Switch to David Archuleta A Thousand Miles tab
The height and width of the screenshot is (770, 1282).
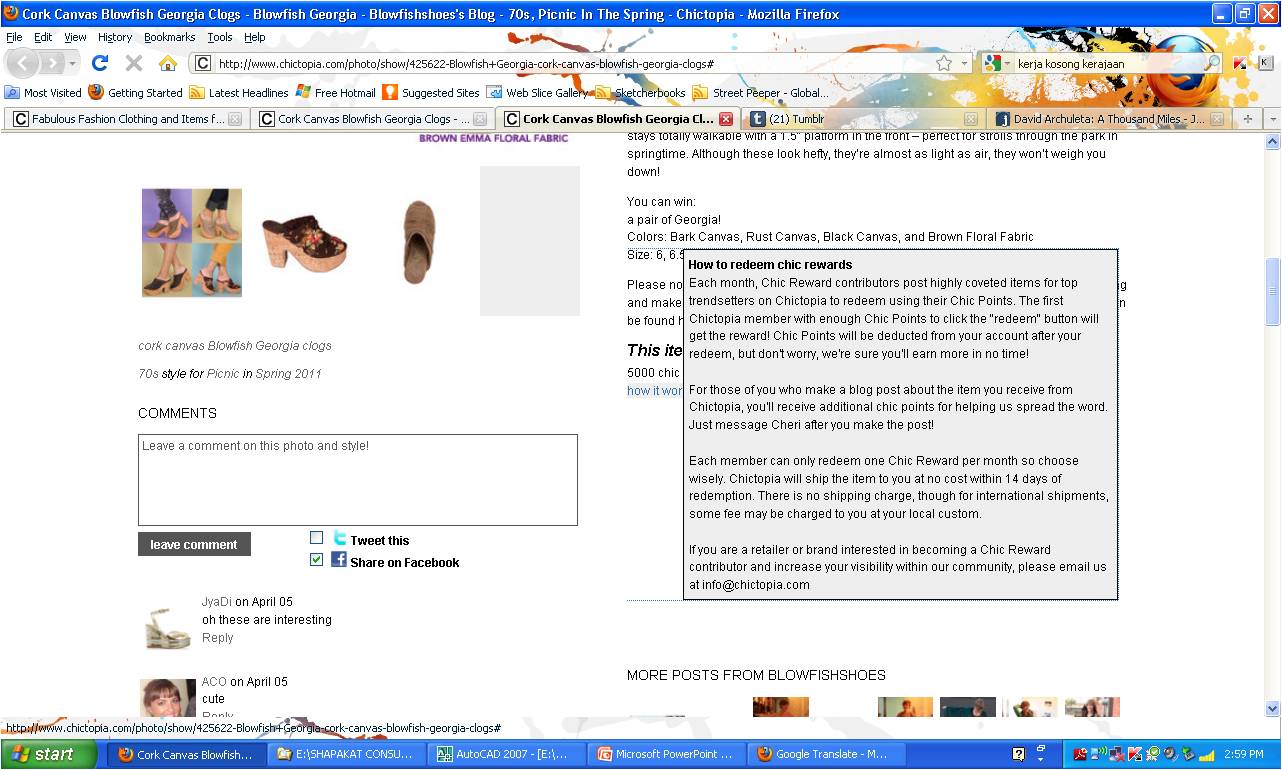point(1109,119)
